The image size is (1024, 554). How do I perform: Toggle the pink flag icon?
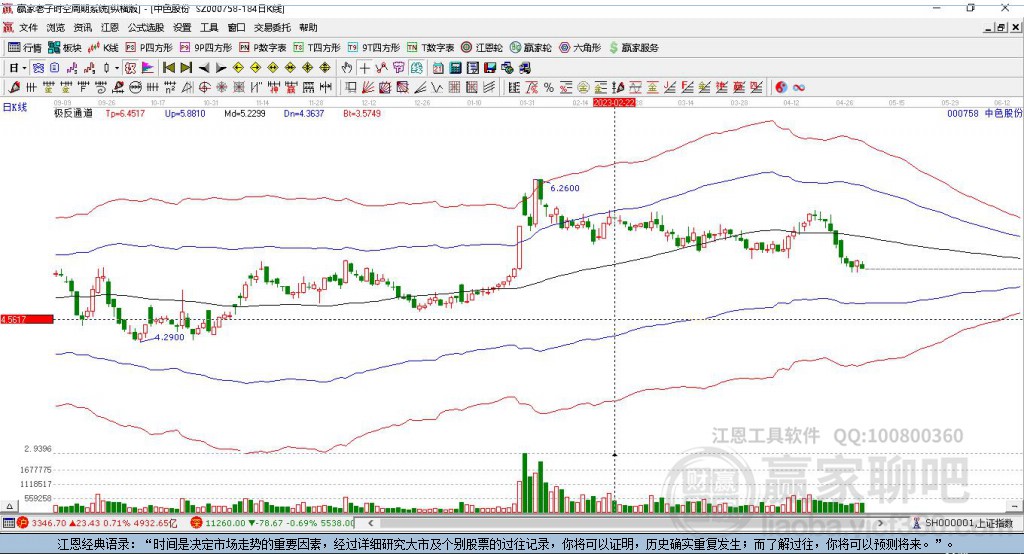pyautogui.click(x=148, y=68)
